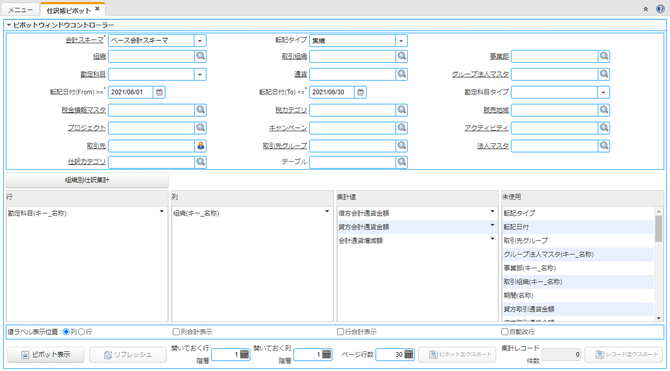Click the 未使用 list scroll-down arrow

pos(658,318)
